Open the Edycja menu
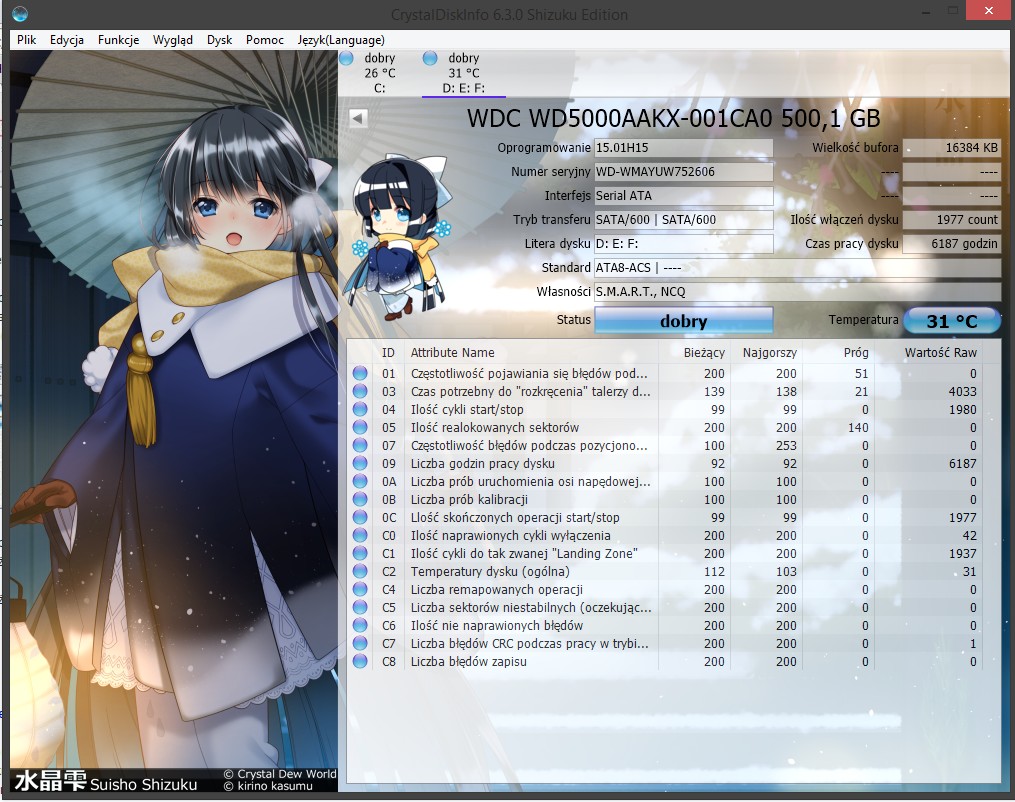1015x802 pixels. [67, 40]
